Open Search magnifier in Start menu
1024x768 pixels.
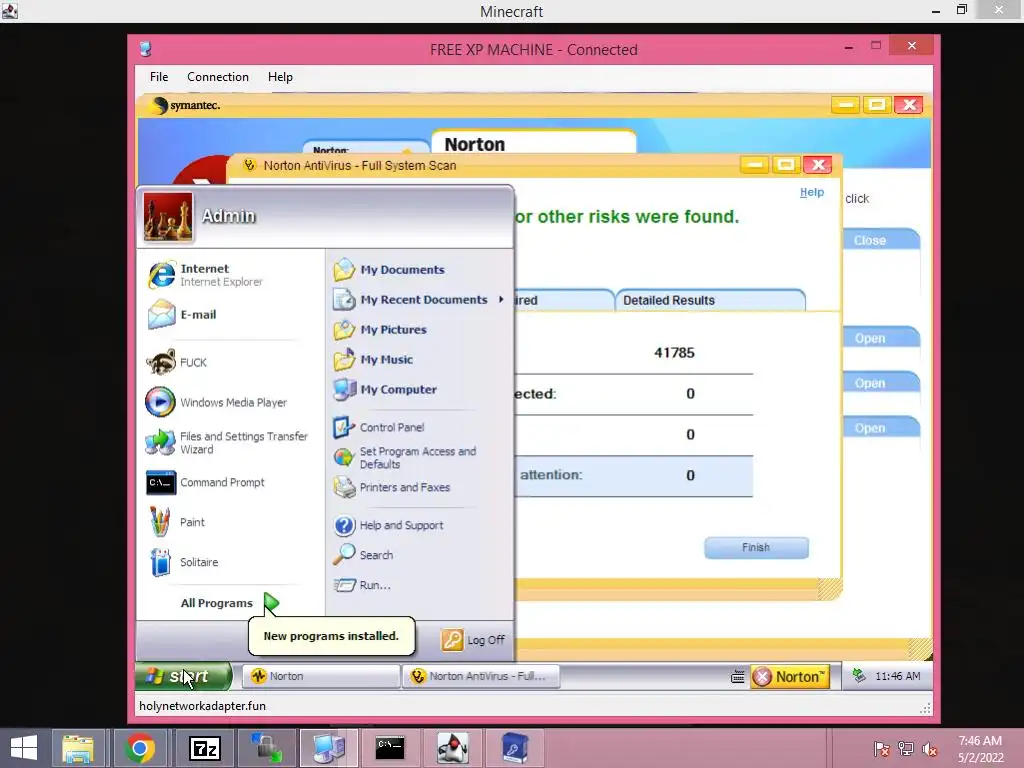344,555
